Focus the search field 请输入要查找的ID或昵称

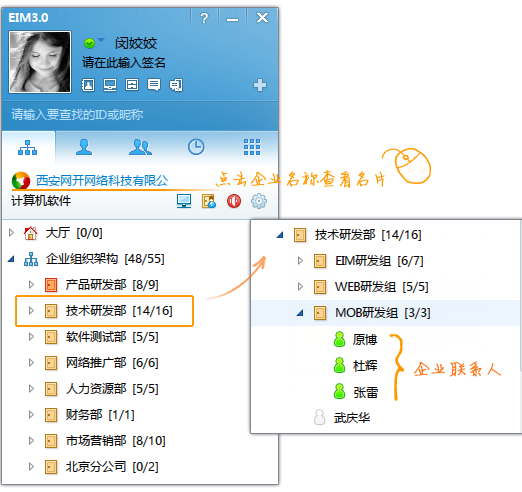tap(140, 115)
